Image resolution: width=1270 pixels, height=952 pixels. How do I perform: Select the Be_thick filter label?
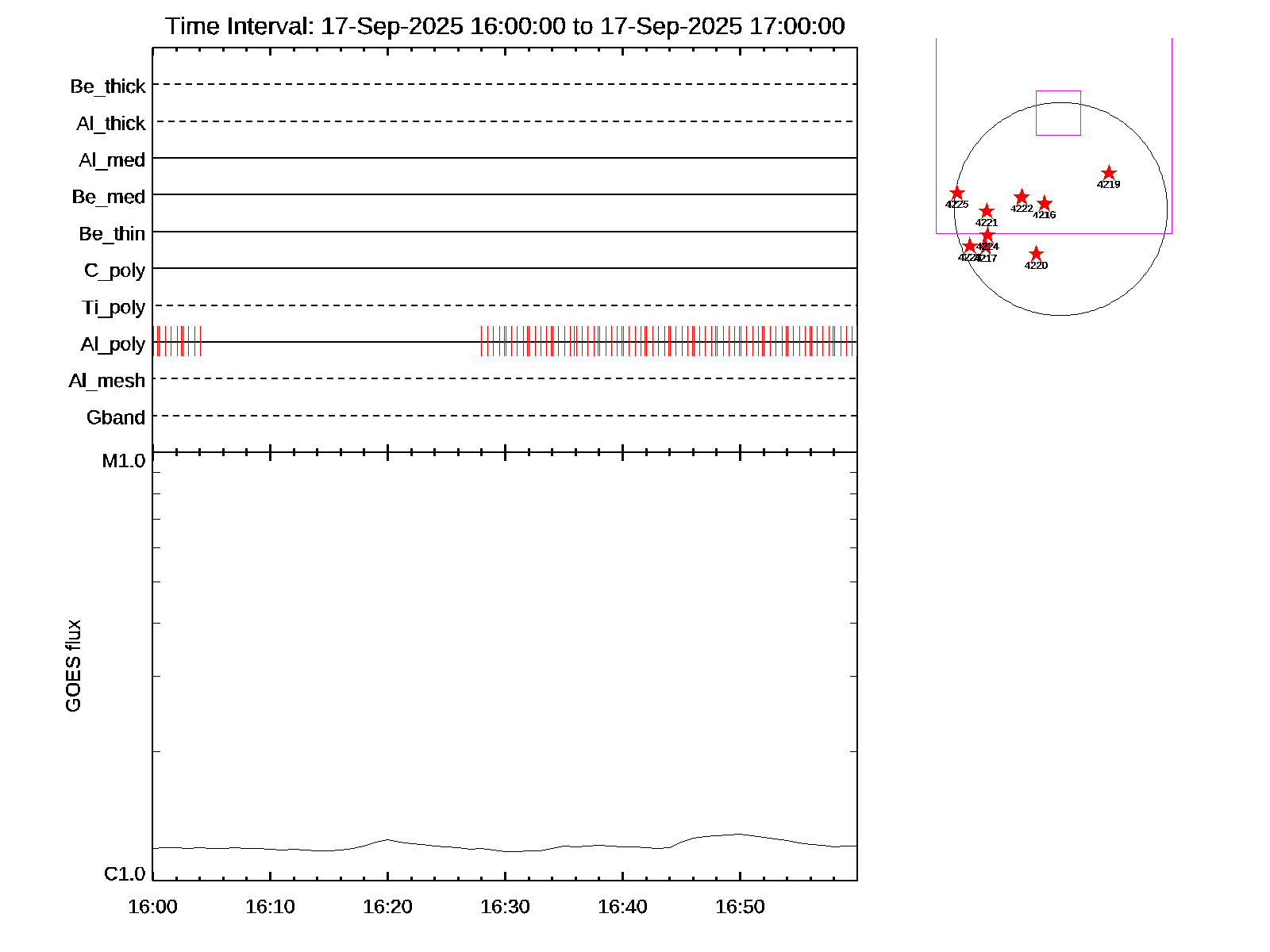click(x=108, y=86)
